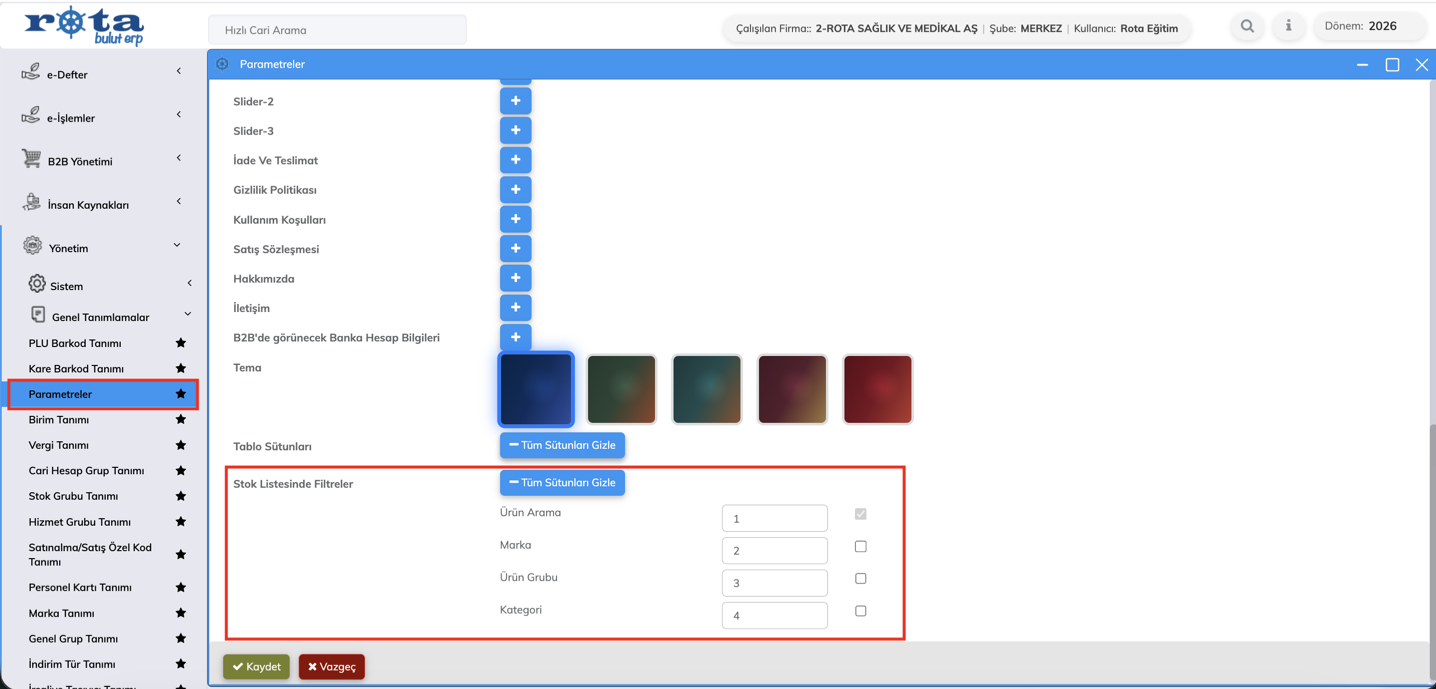Collapse the Yönetim sidebar section
The image size is (1436, 689).
[100, 248]
